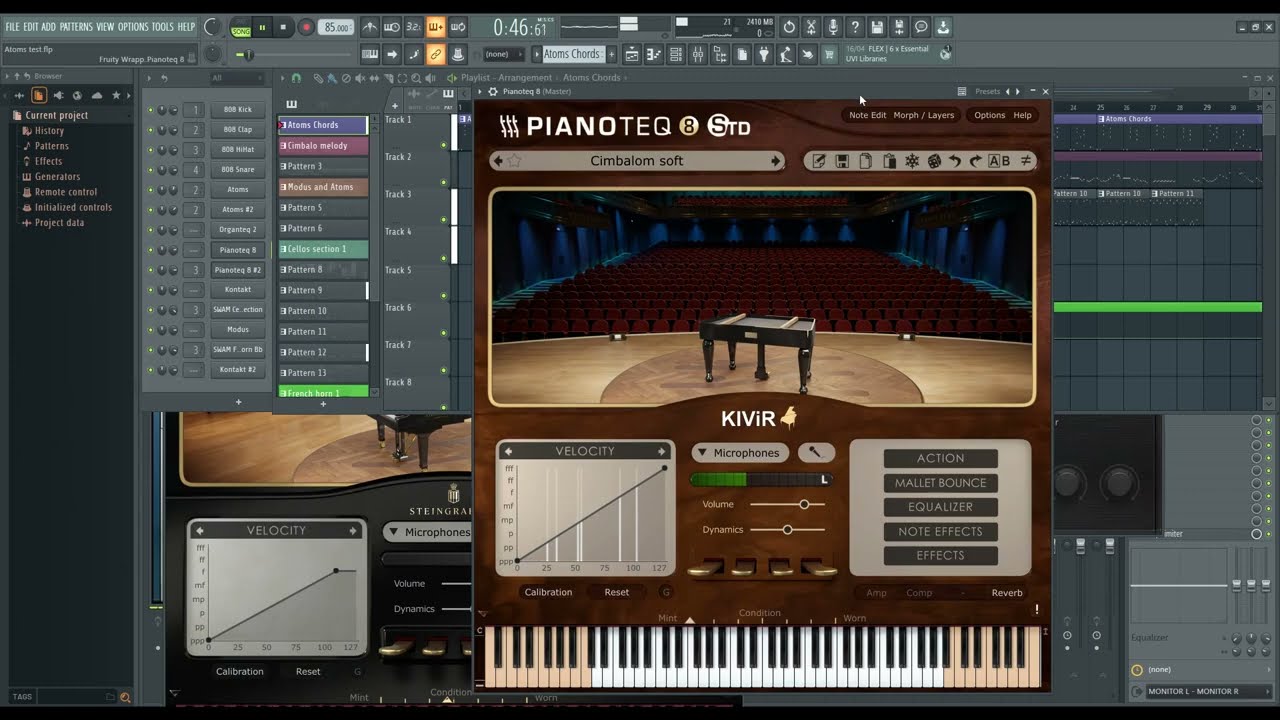Mark Cimbalom soft preset as favorite star

(x=515, y=161)
